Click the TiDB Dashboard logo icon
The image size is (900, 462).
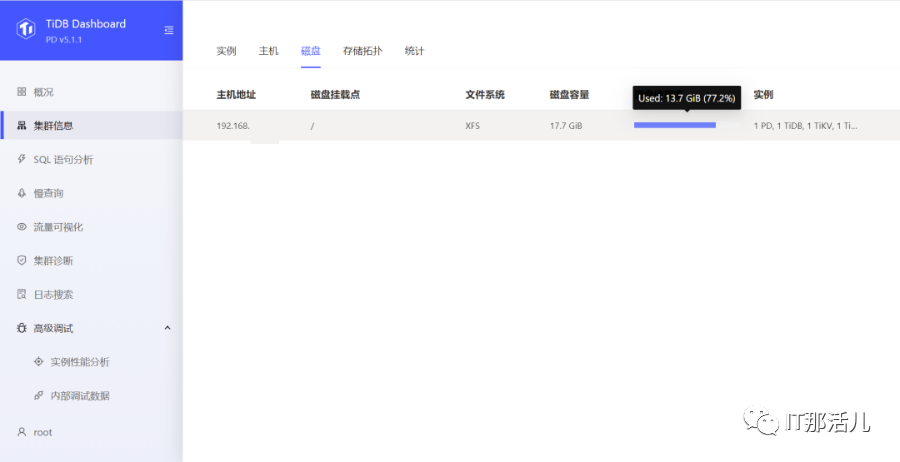(x=26, y=29)
